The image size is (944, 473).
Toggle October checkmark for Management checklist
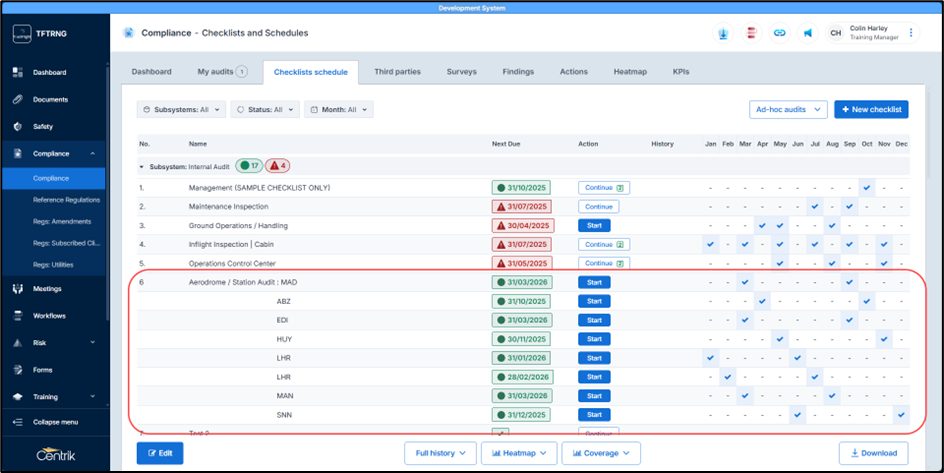(x=866, y=188)
